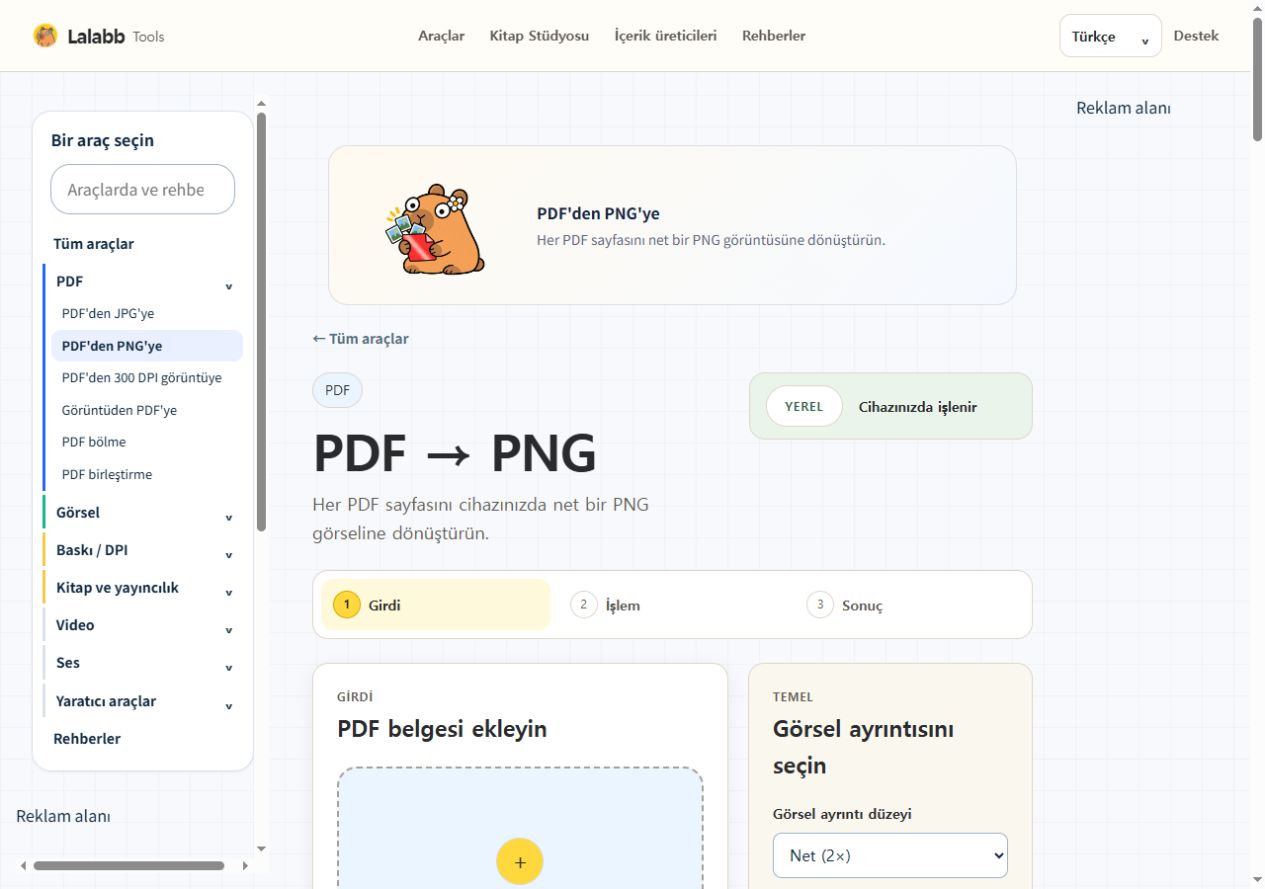Click the yellow plus upload icon
The image size is (1265, 889).
point(519,861)
